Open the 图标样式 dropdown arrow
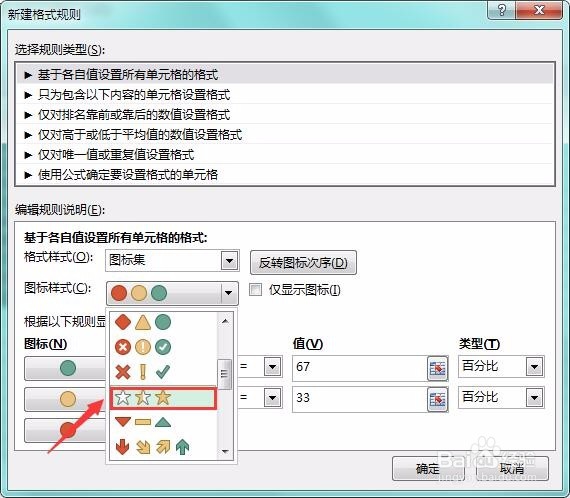 pyautogui.click(x=229, y=293)
